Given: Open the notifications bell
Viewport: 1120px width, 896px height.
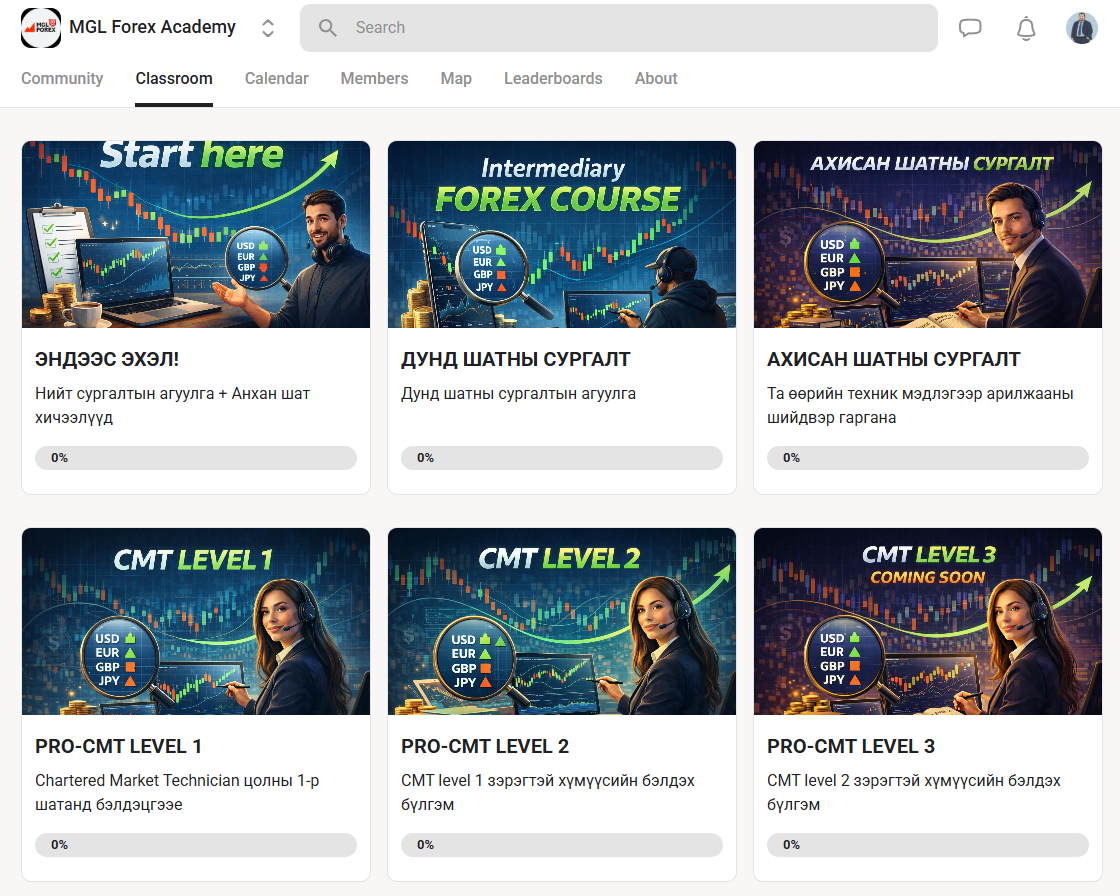Looking at the screenshot, I should click(1026, 28).
